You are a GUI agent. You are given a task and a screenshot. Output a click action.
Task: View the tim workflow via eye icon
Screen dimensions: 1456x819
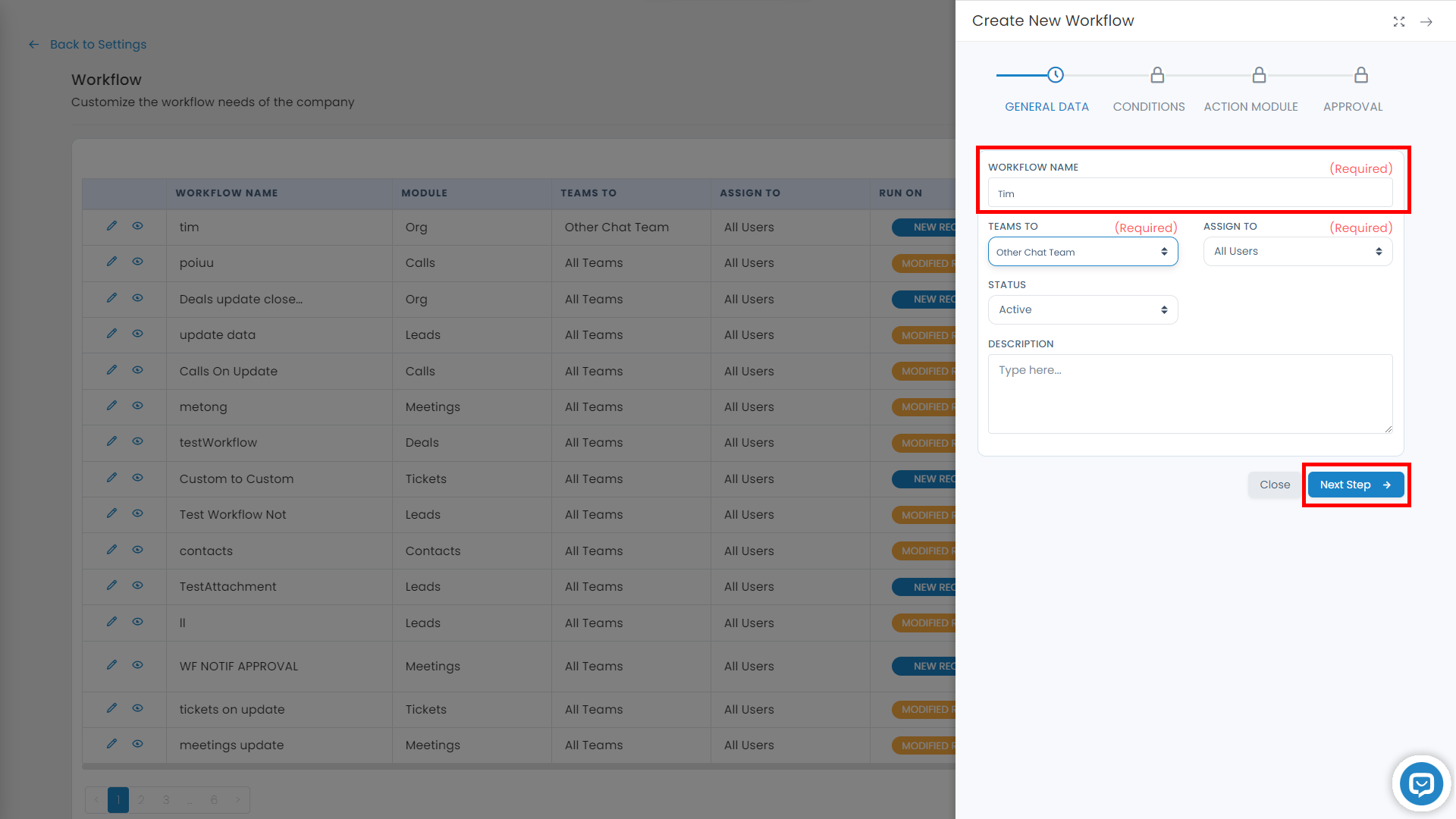pyautogui.click(x=137, y=226)
